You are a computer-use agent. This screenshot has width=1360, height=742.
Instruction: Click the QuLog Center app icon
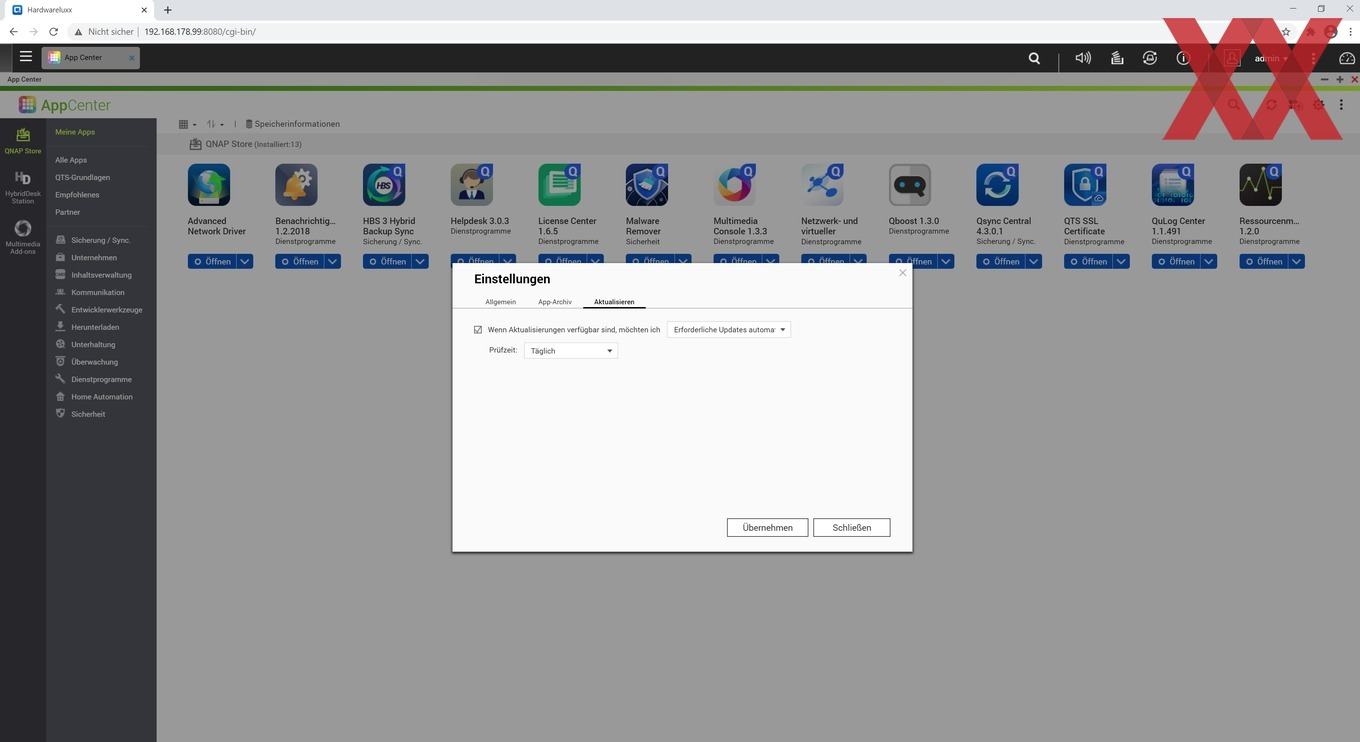coord(1173,185)
